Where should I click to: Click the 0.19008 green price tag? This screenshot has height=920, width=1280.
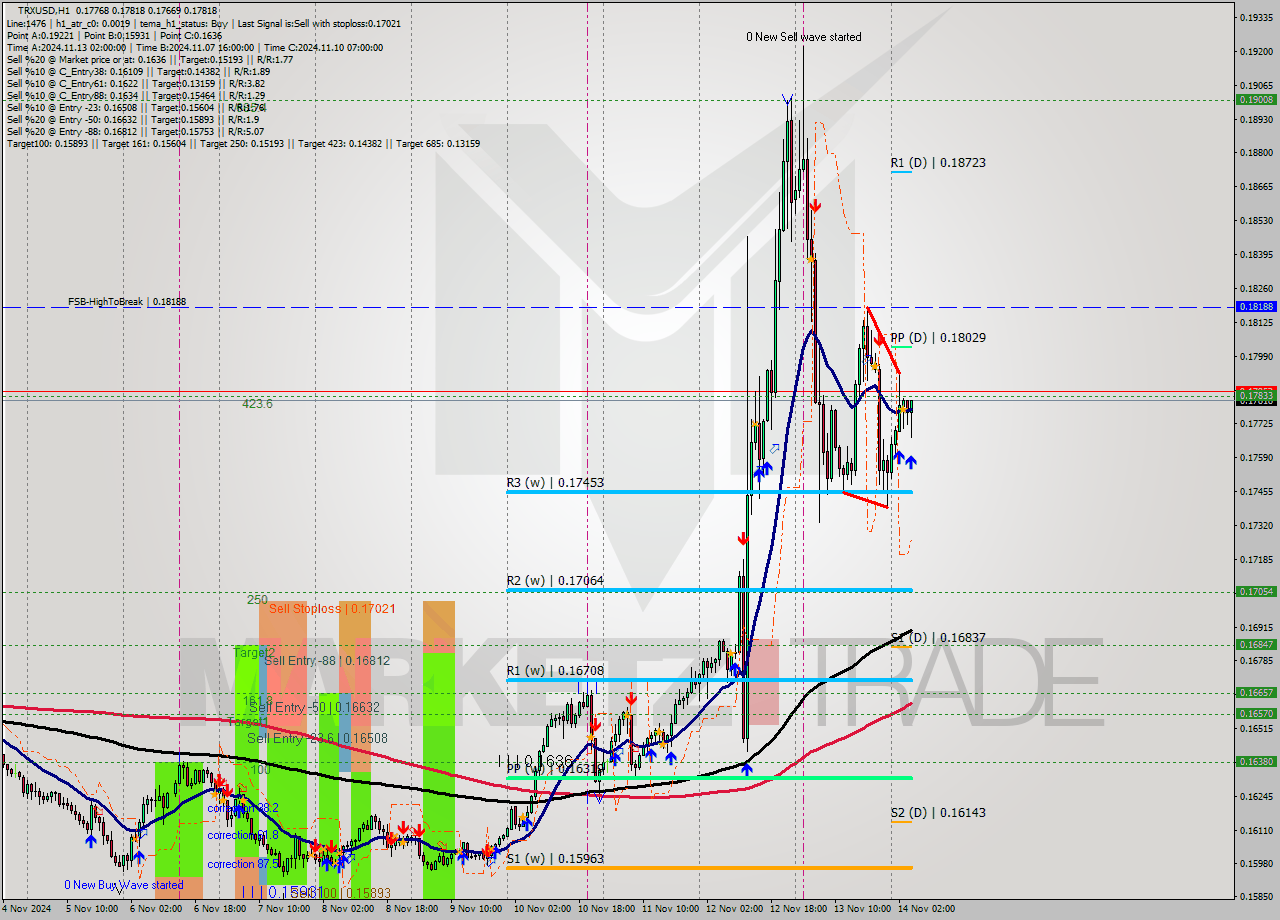point(1256,99)
